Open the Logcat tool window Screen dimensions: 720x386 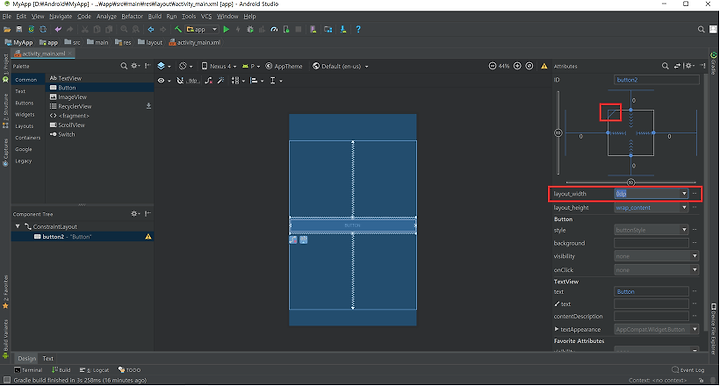[x=94, y=370]
